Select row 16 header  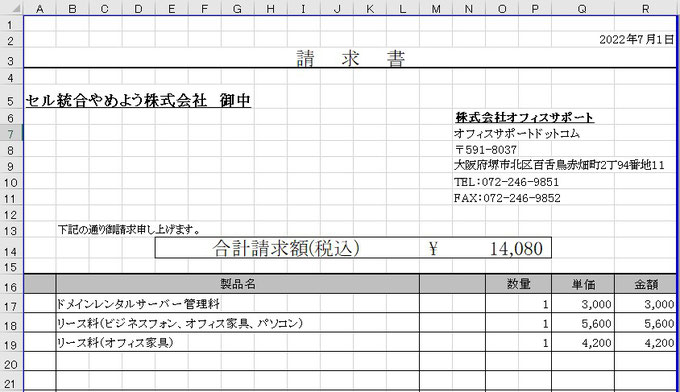point(10,287)
